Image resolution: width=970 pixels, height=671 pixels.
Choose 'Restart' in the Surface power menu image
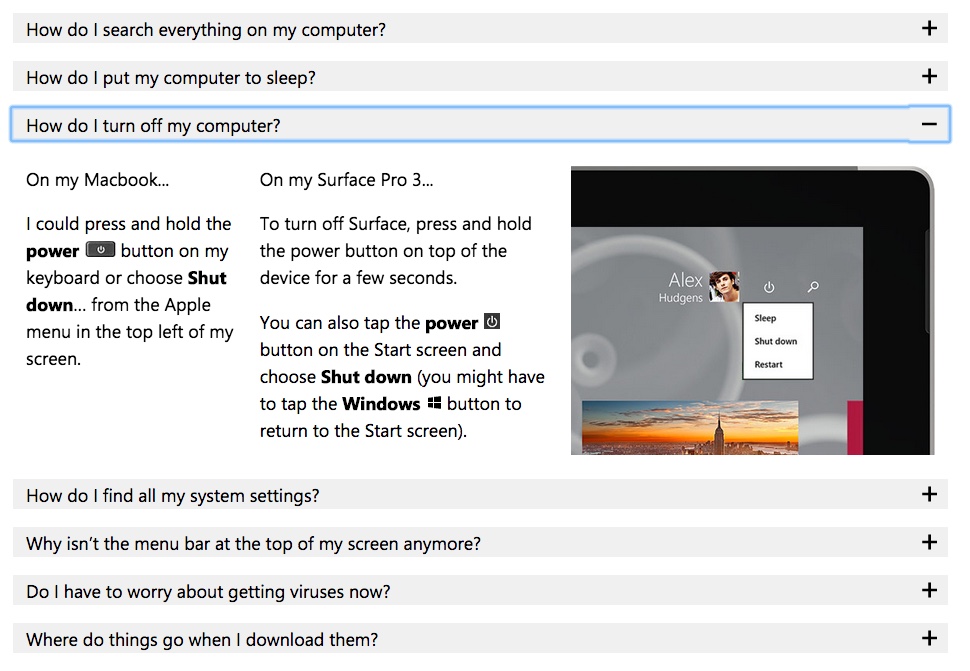pyautogui.click(x=768, y=365)
